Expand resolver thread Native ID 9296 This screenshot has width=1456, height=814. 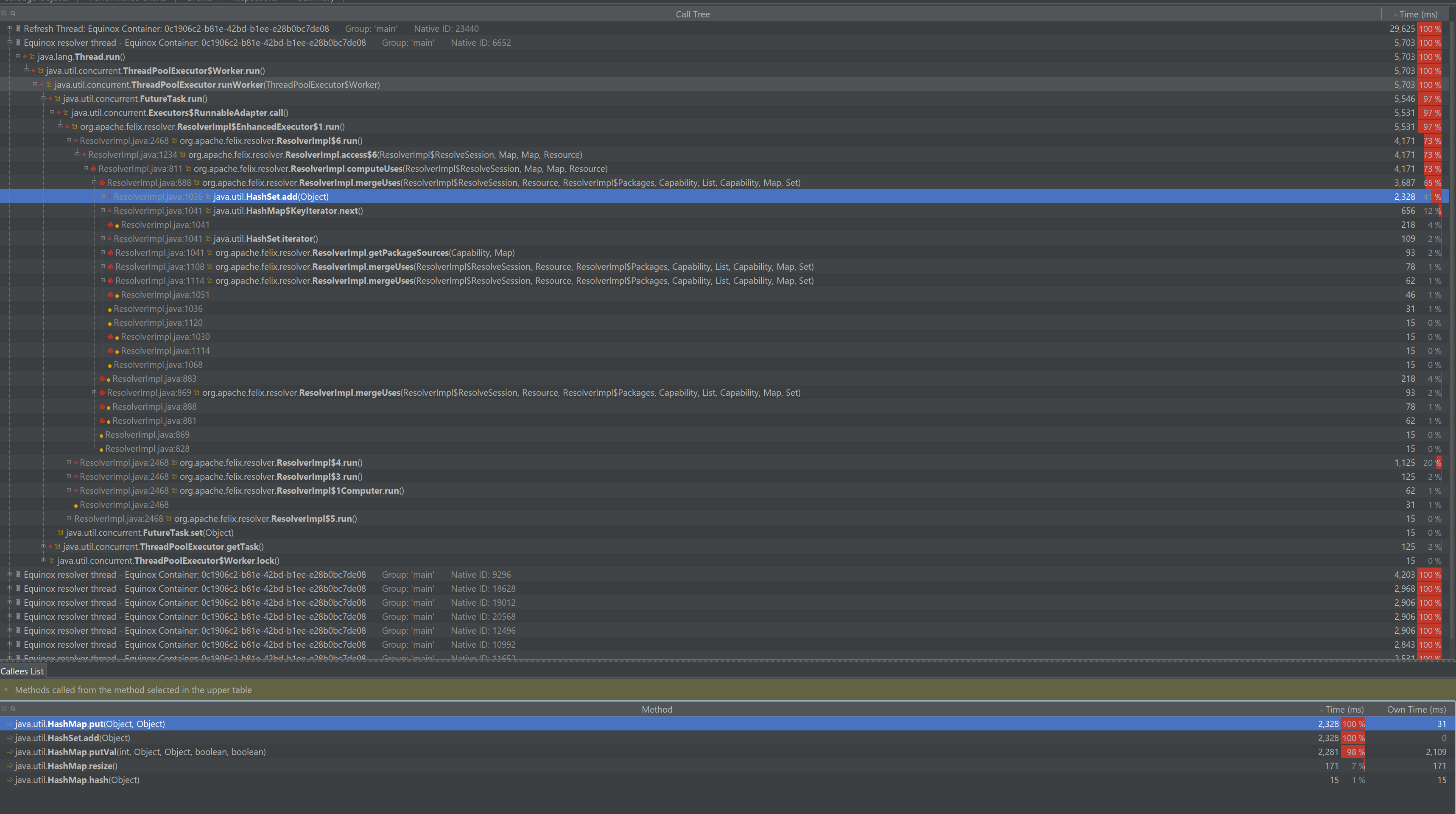10,574
